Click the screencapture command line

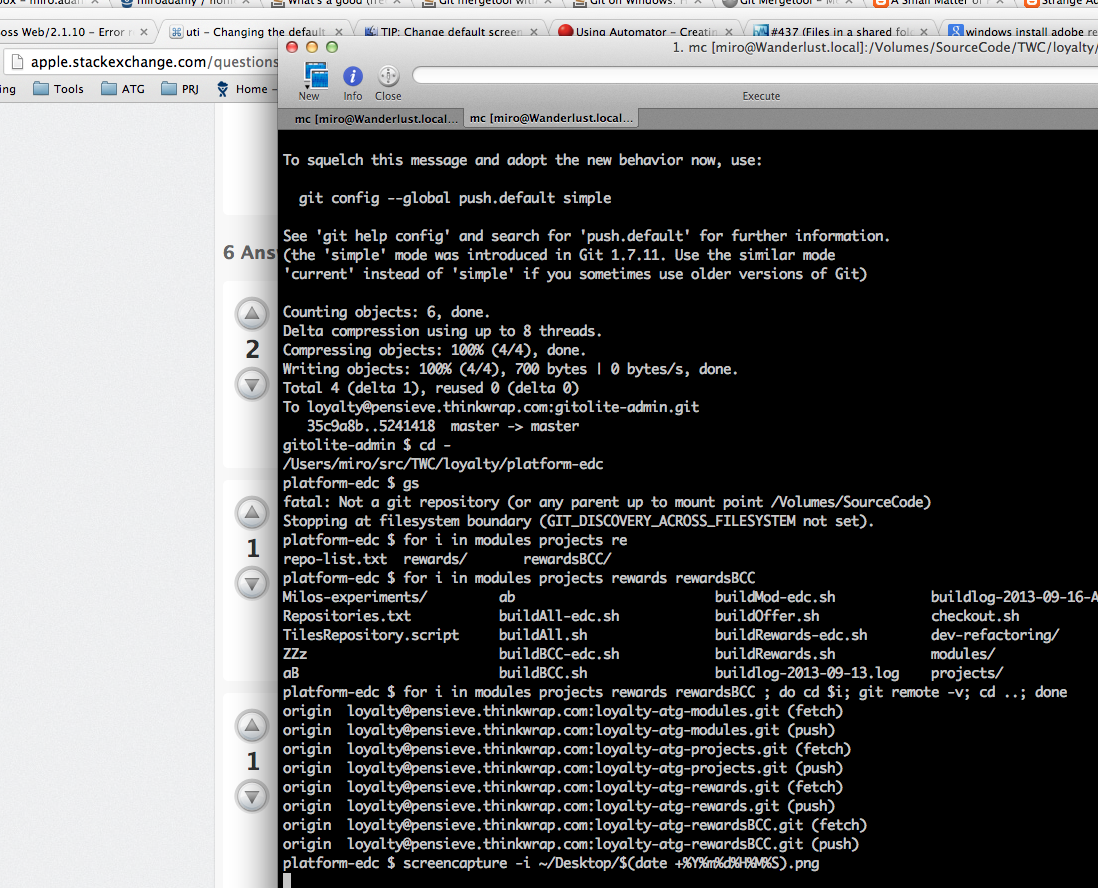click(551, 863)
